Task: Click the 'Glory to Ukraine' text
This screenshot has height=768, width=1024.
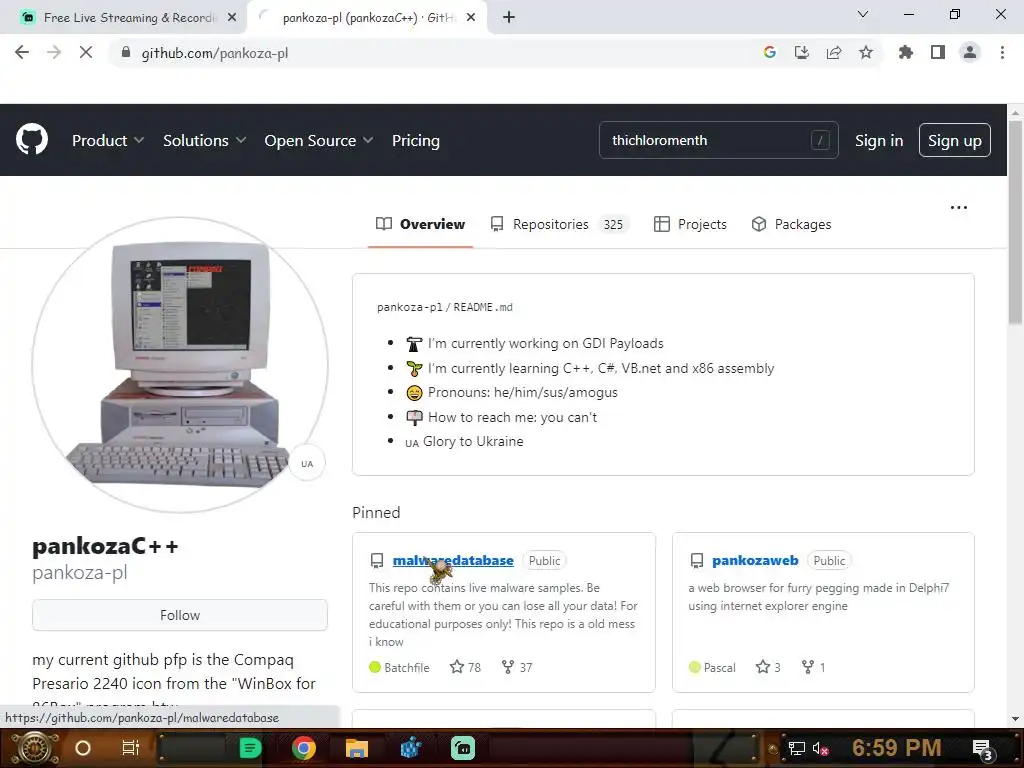Action: [473, 441]
